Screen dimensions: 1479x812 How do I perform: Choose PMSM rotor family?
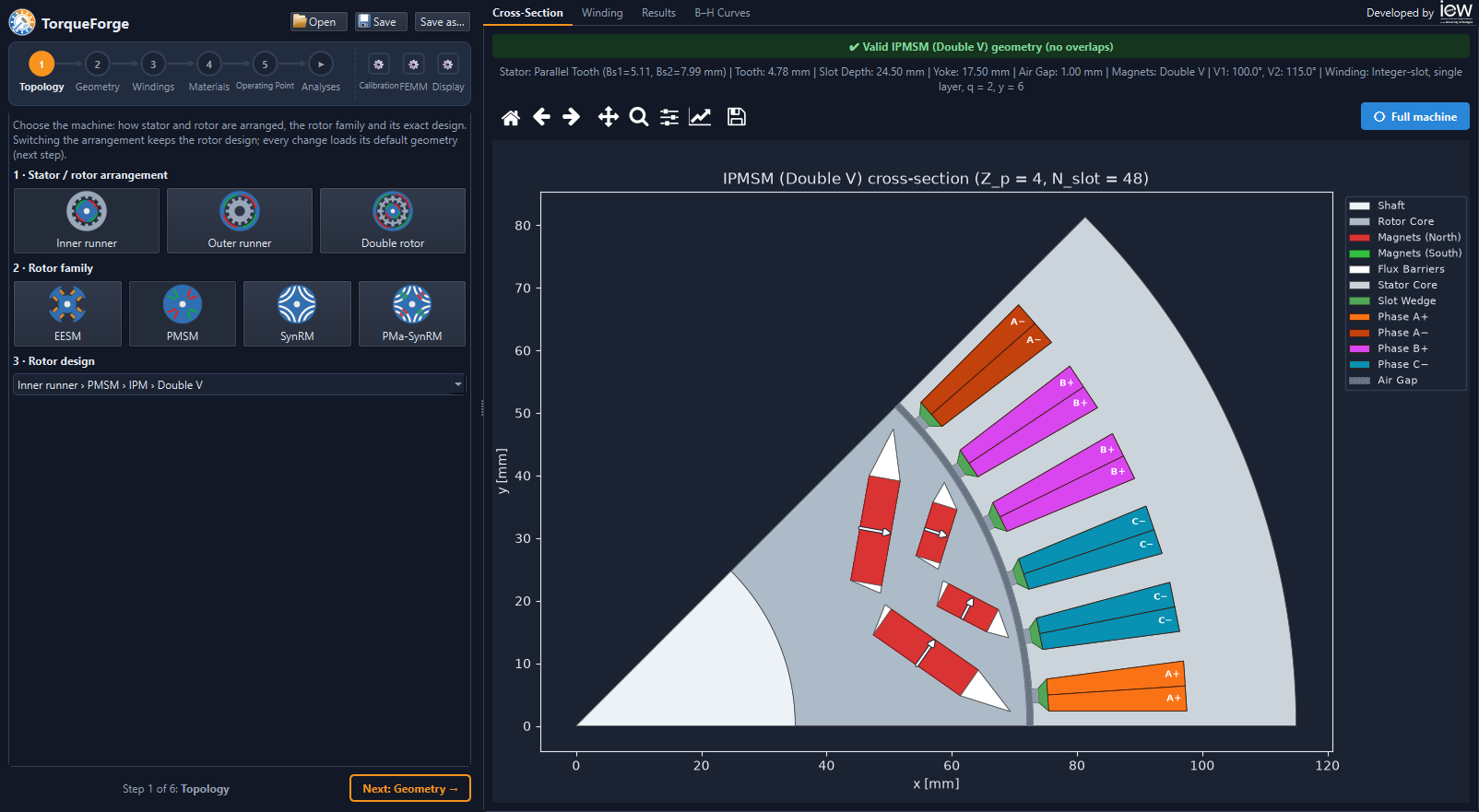(183, 313)
